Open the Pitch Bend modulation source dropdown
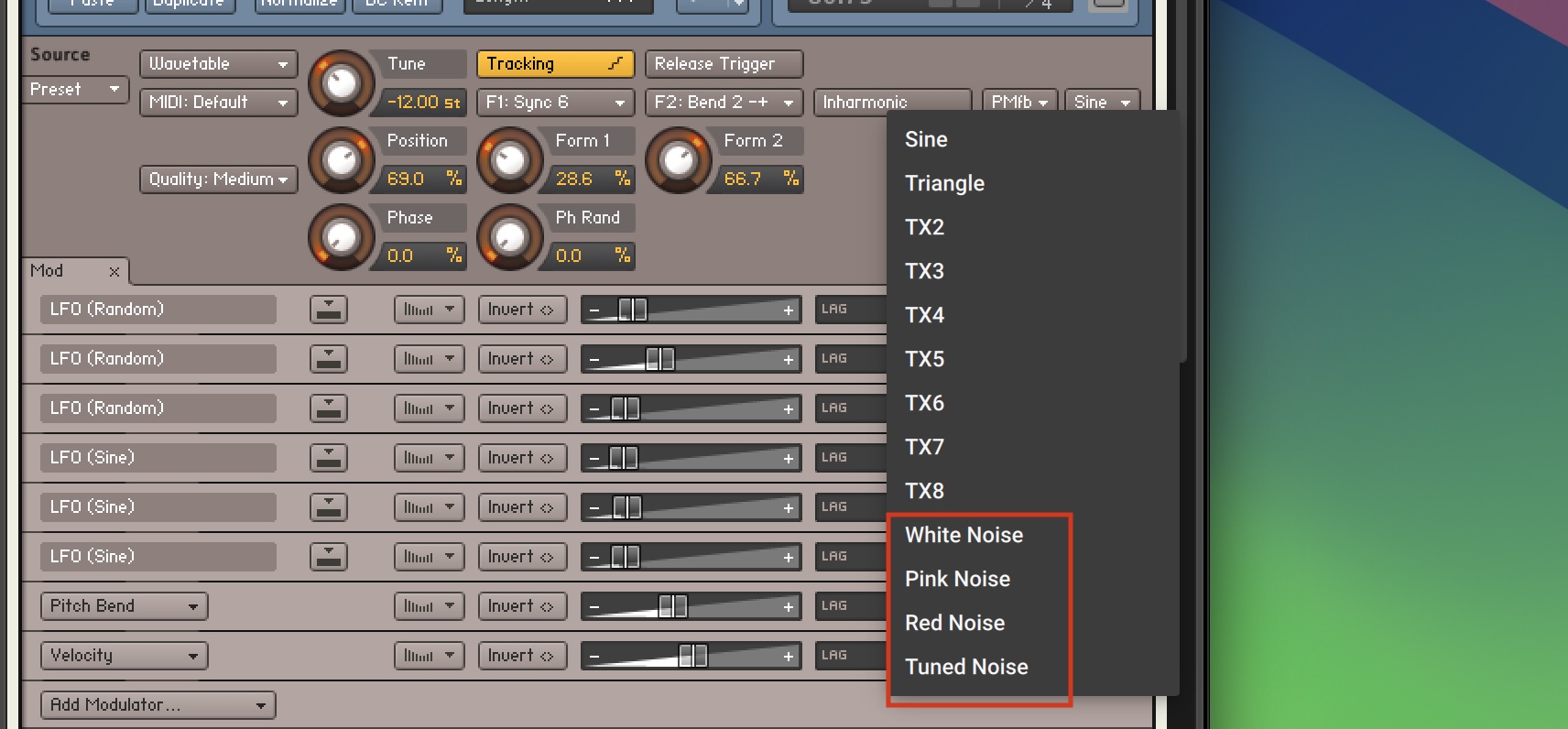 tap(124, 606)
